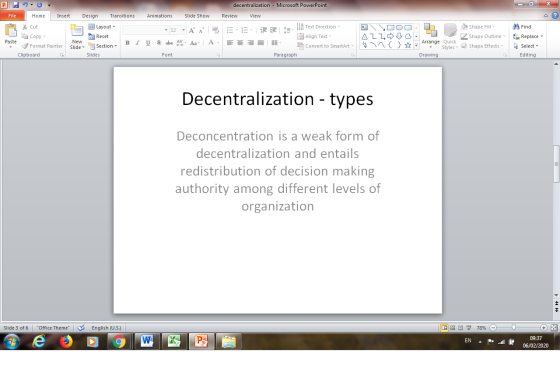Screen dimensions: 560x386
Task: Select the Rectangle shape in gallery
Action: tap(391, 27)
